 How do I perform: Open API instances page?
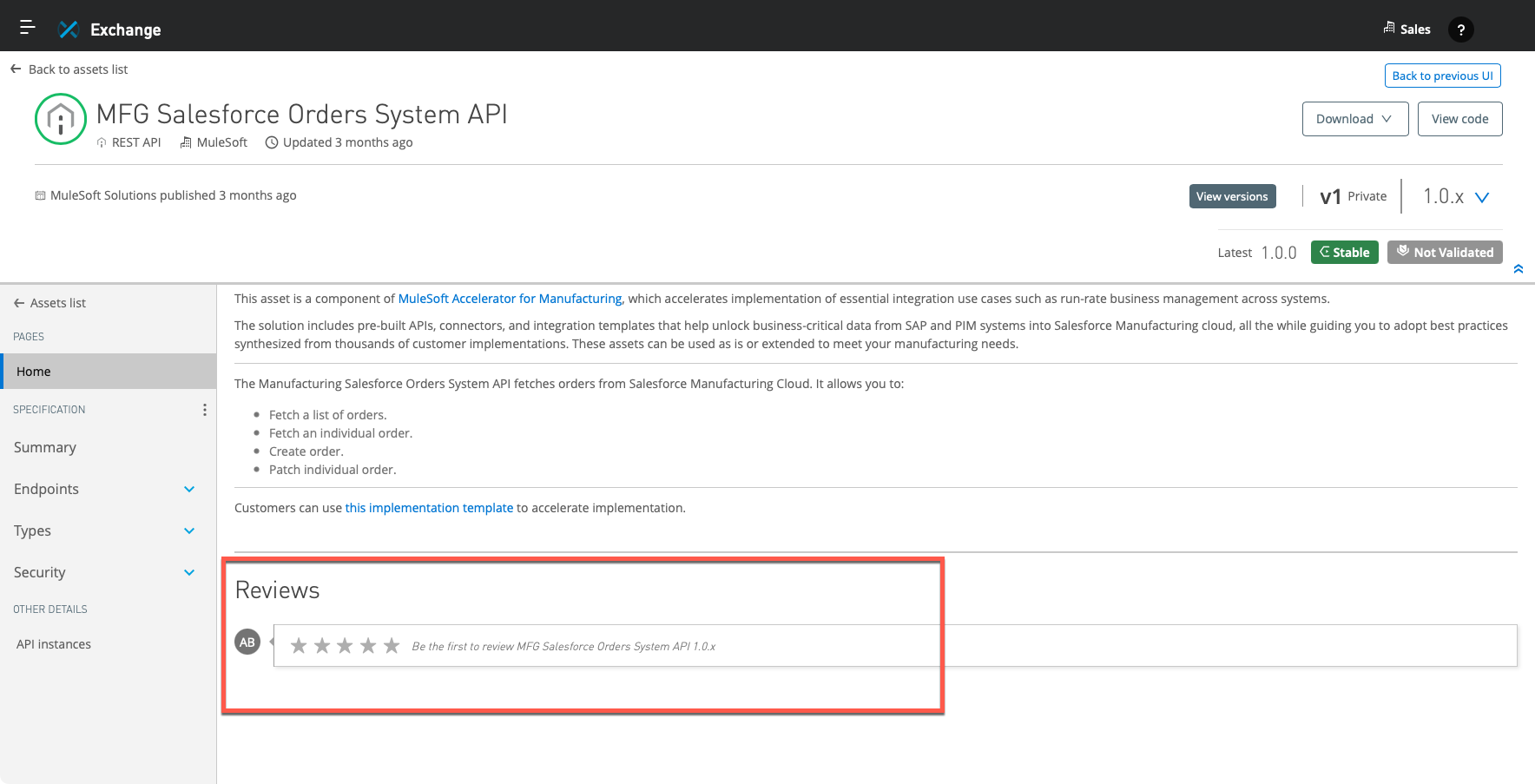pyautogui.click(x=54, y=644)
